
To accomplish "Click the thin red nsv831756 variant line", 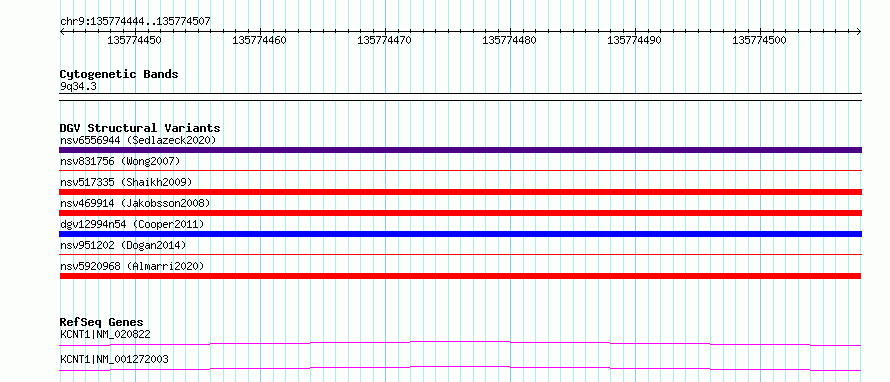I will pos(461,170).
